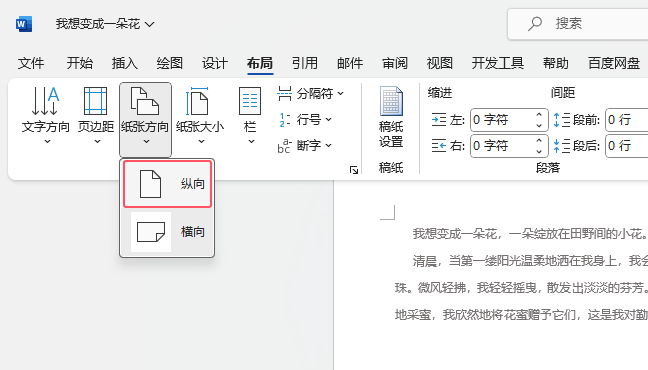The image size is (648, 370).
Task: Open the 栏 columns tool
Action: point(250,115)
